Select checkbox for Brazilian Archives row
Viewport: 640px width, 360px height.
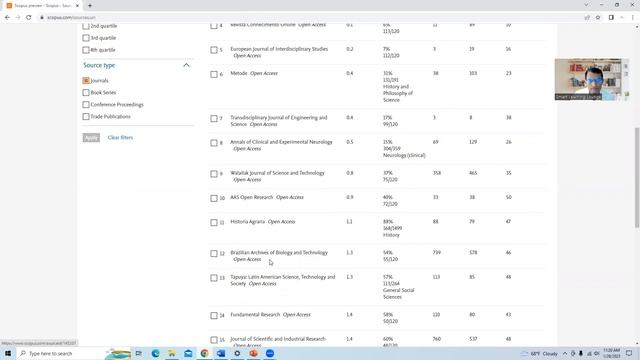tap(214, 253)
